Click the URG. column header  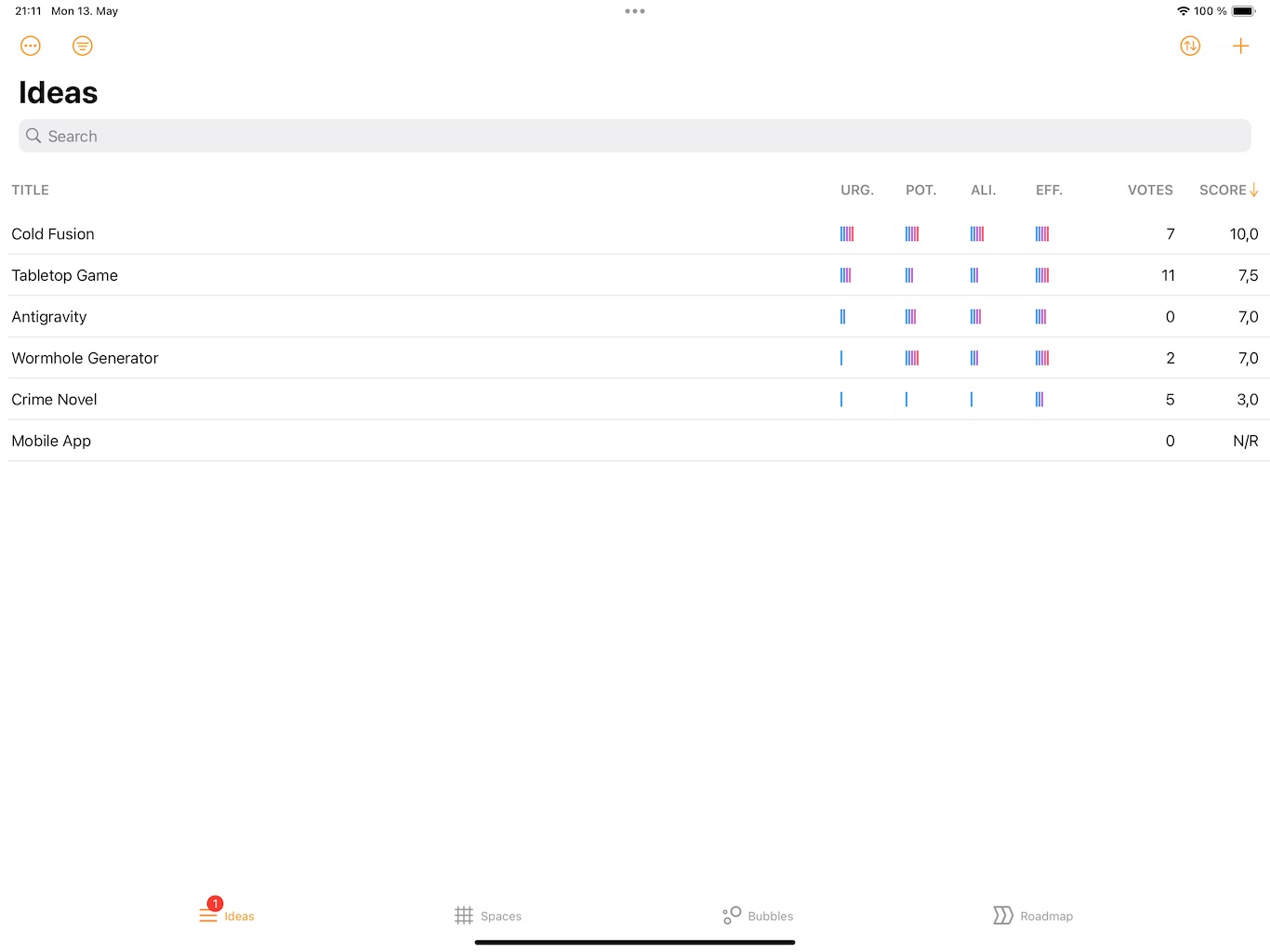(856, 190)
